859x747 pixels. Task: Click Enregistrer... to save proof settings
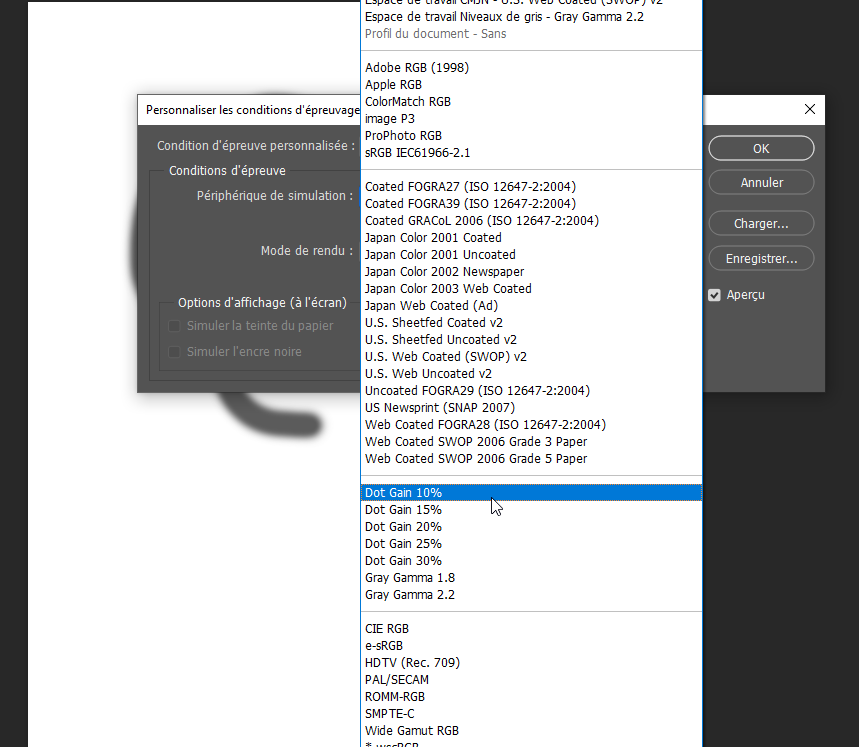tap(761, 259)
